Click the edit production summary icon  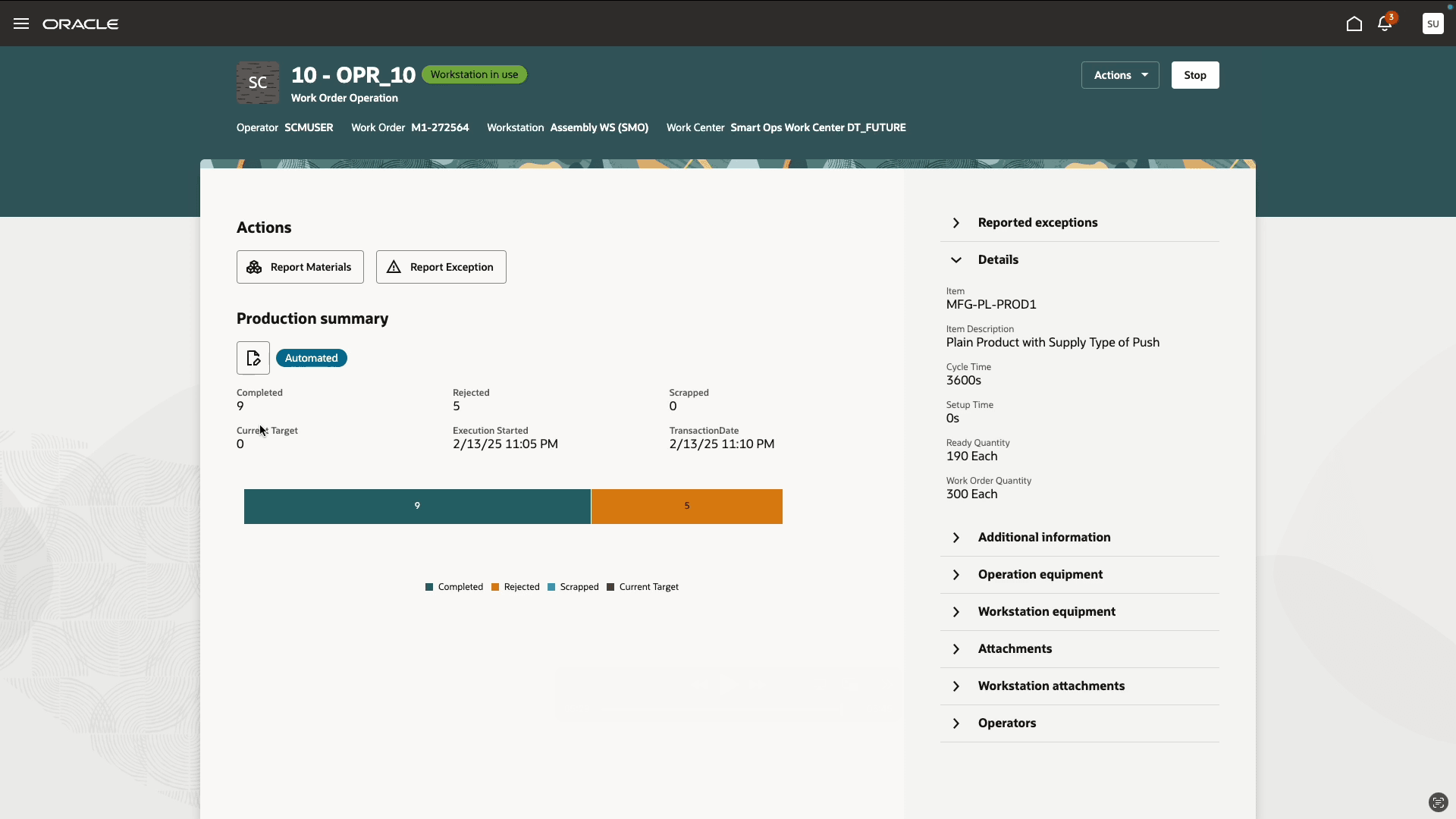pyautogui.click(x=253, y=358)
